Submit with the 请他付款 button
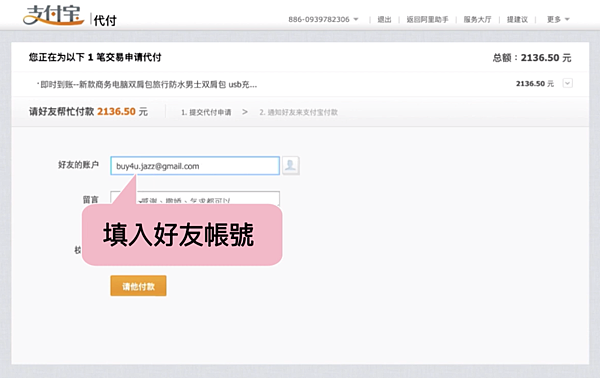Image resolution: width=600 pixels, height=378 pixels. click(138, 286)
